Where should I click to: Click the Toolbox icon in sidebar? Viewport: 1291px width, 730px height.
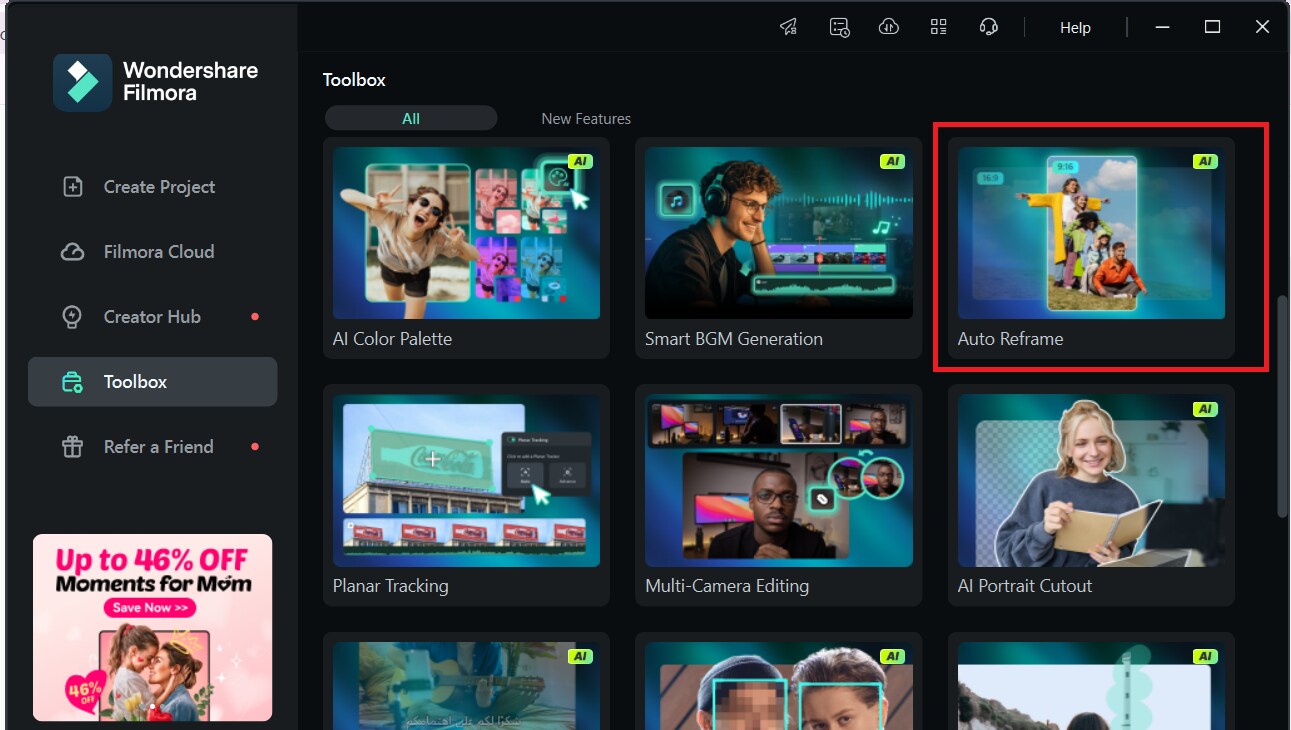pos(72,382)
